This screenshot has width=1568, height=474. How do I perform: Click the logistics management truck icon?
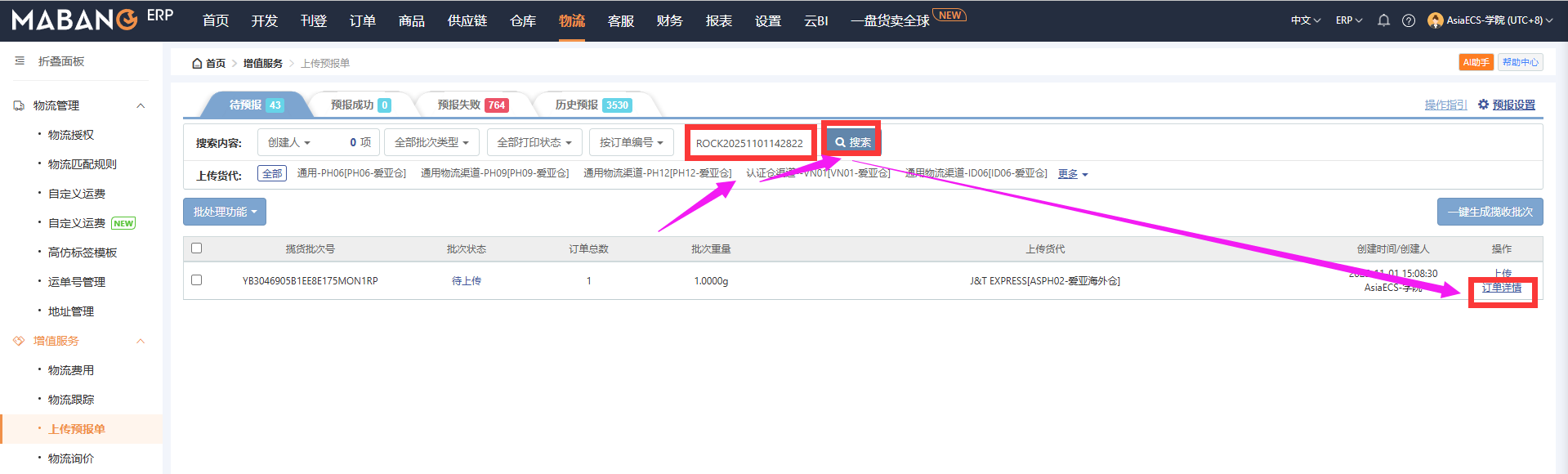pyautogui.click(x=19, y=106)
